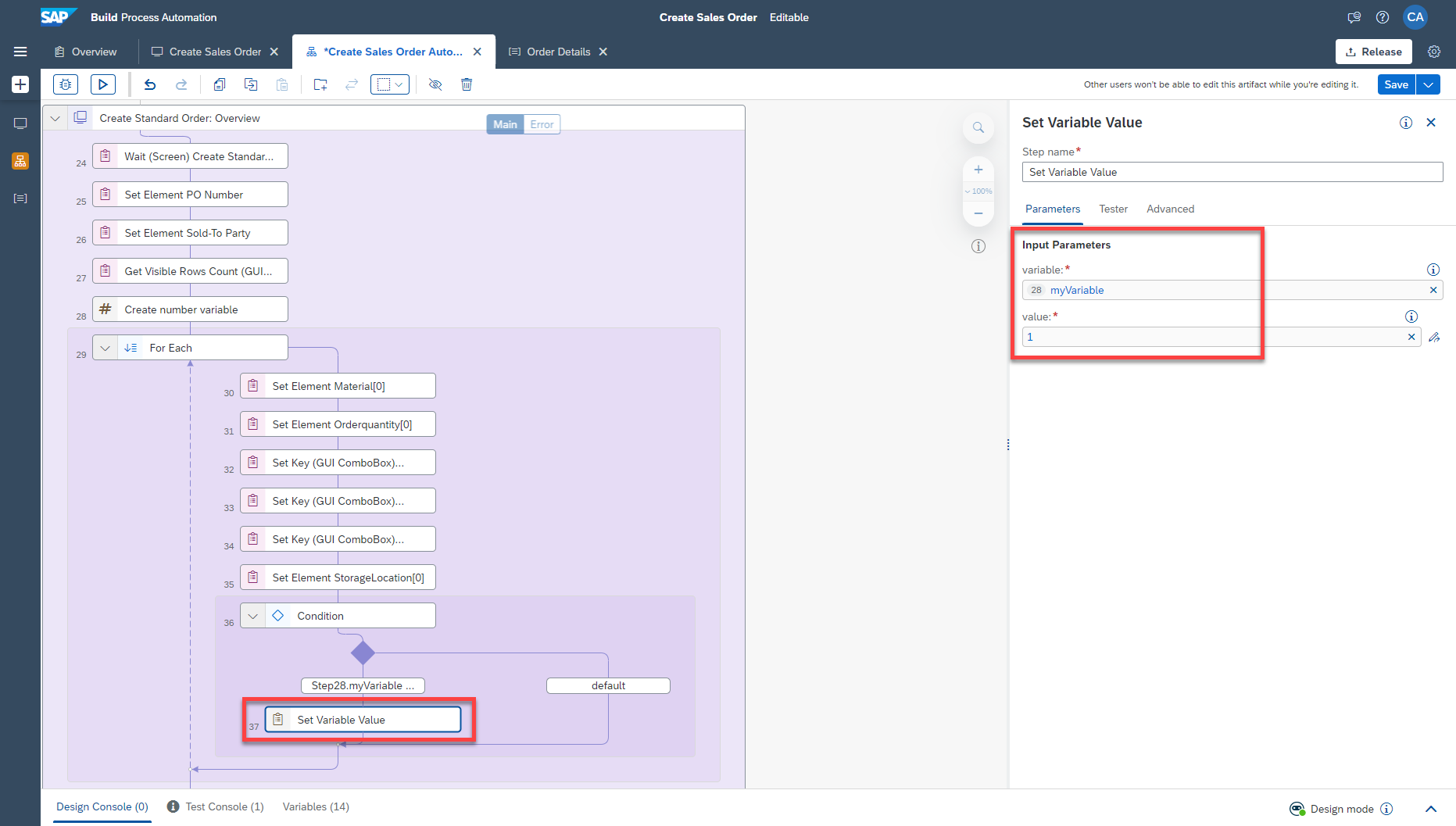Clear the myVariable field with its X
Screen dimensions: 1456x826
tap(1433, 290)
